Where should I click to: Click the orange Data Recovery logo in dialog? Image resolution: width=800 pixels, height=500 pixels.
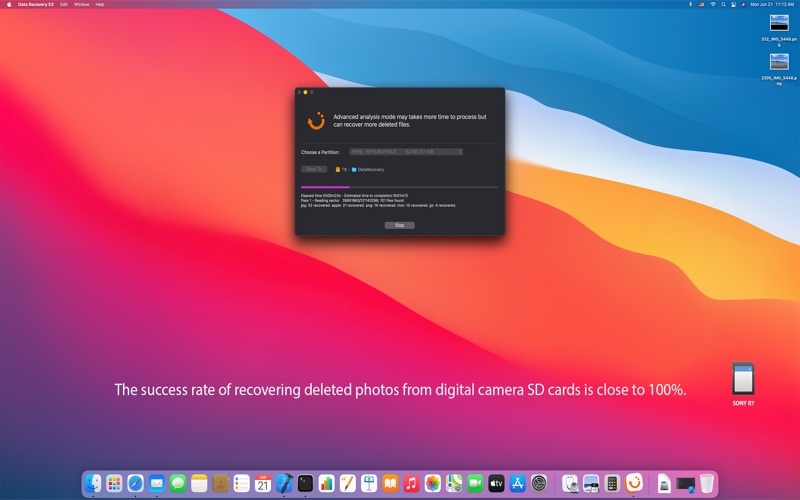point(316,120)
